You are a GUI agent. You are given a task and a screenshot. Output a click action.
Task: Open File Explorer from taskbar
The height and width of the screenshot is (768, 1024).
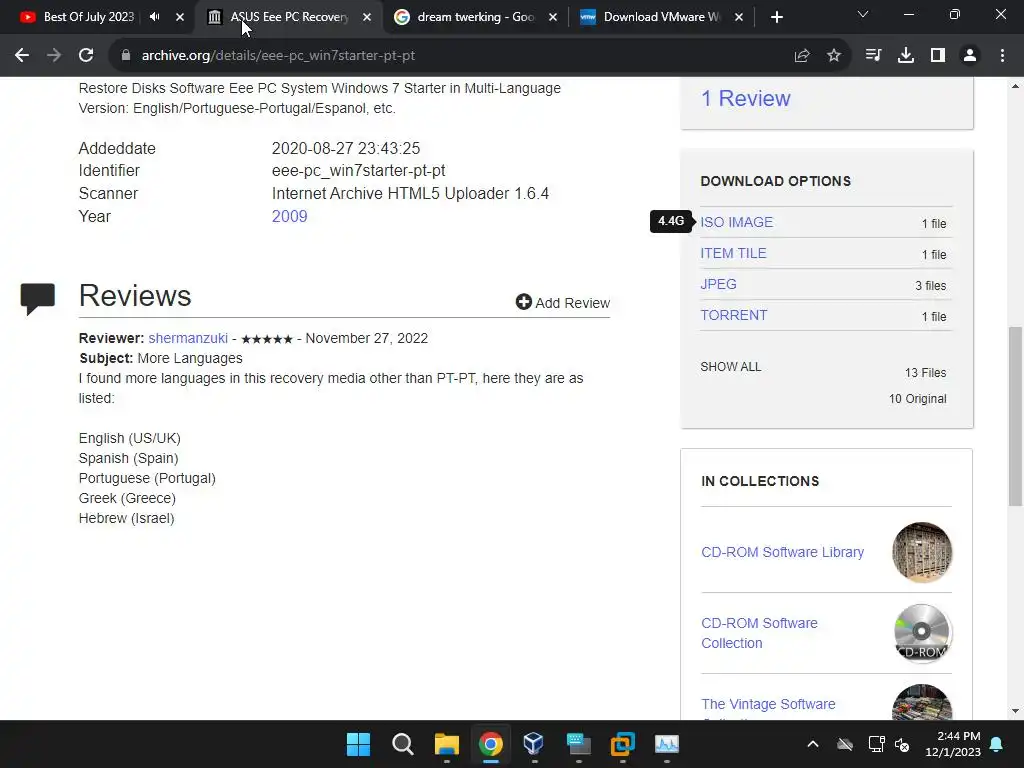pos(447,744)
